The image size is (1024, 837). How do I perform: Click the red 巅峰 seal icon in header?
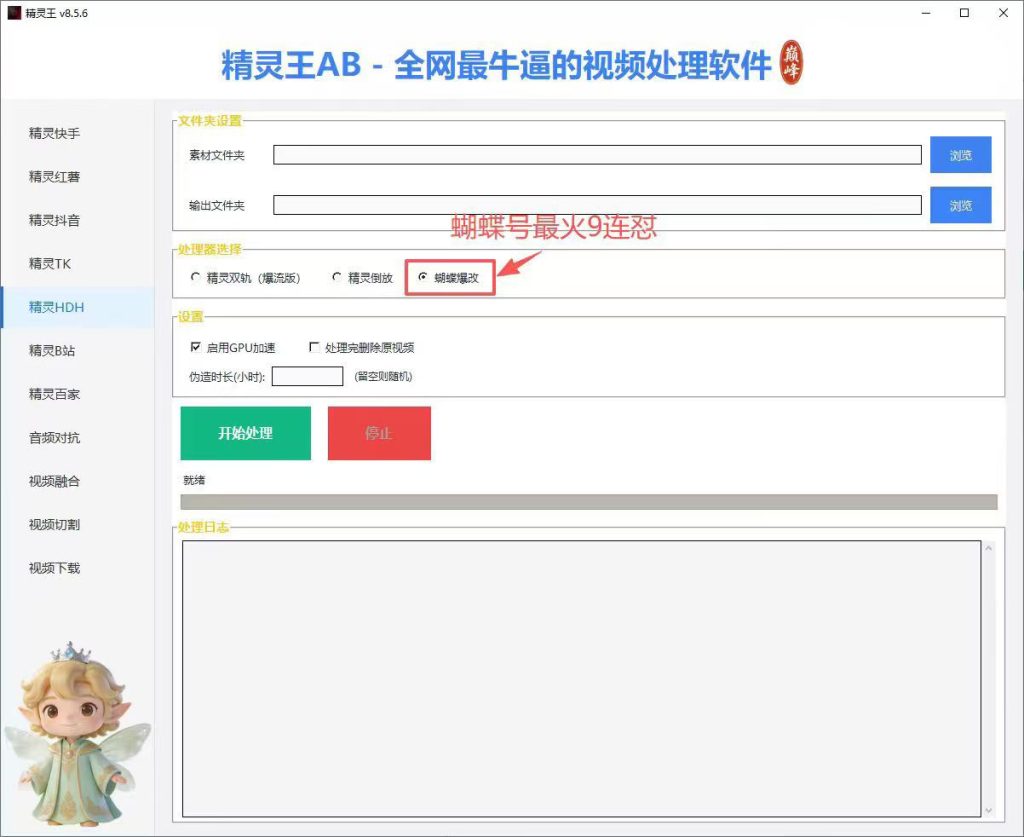(x=792, y=63)
